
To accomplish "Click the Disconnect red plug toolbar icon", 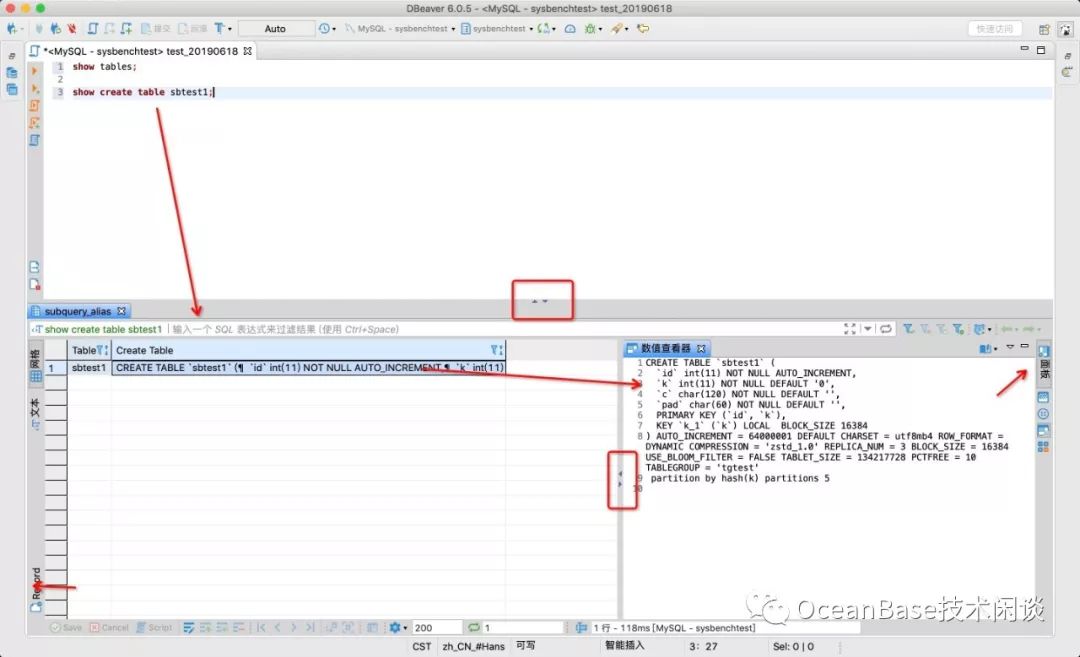I will 72,29.
